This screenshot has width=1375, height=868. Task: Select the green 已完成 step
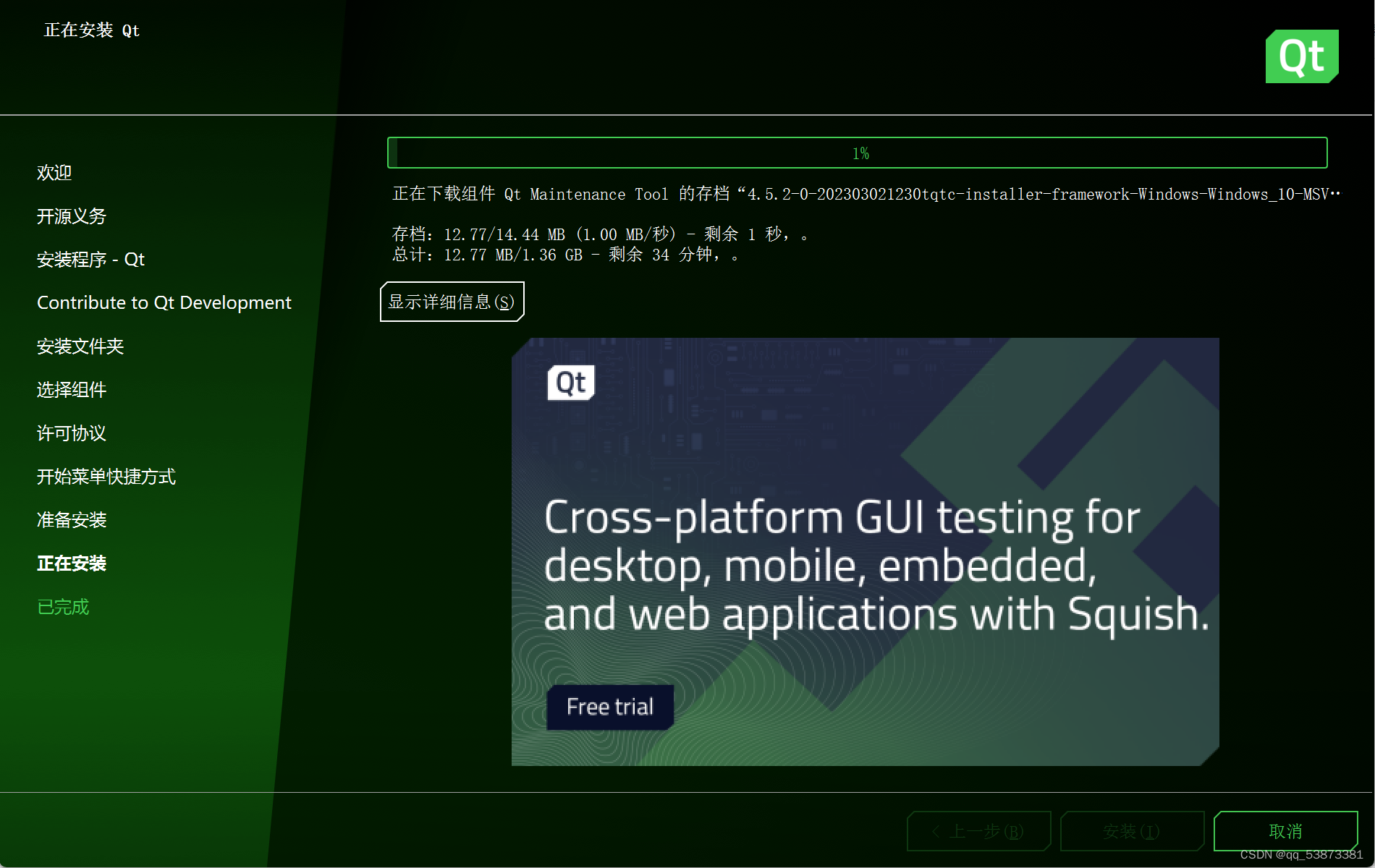click(x=63, y=607)
